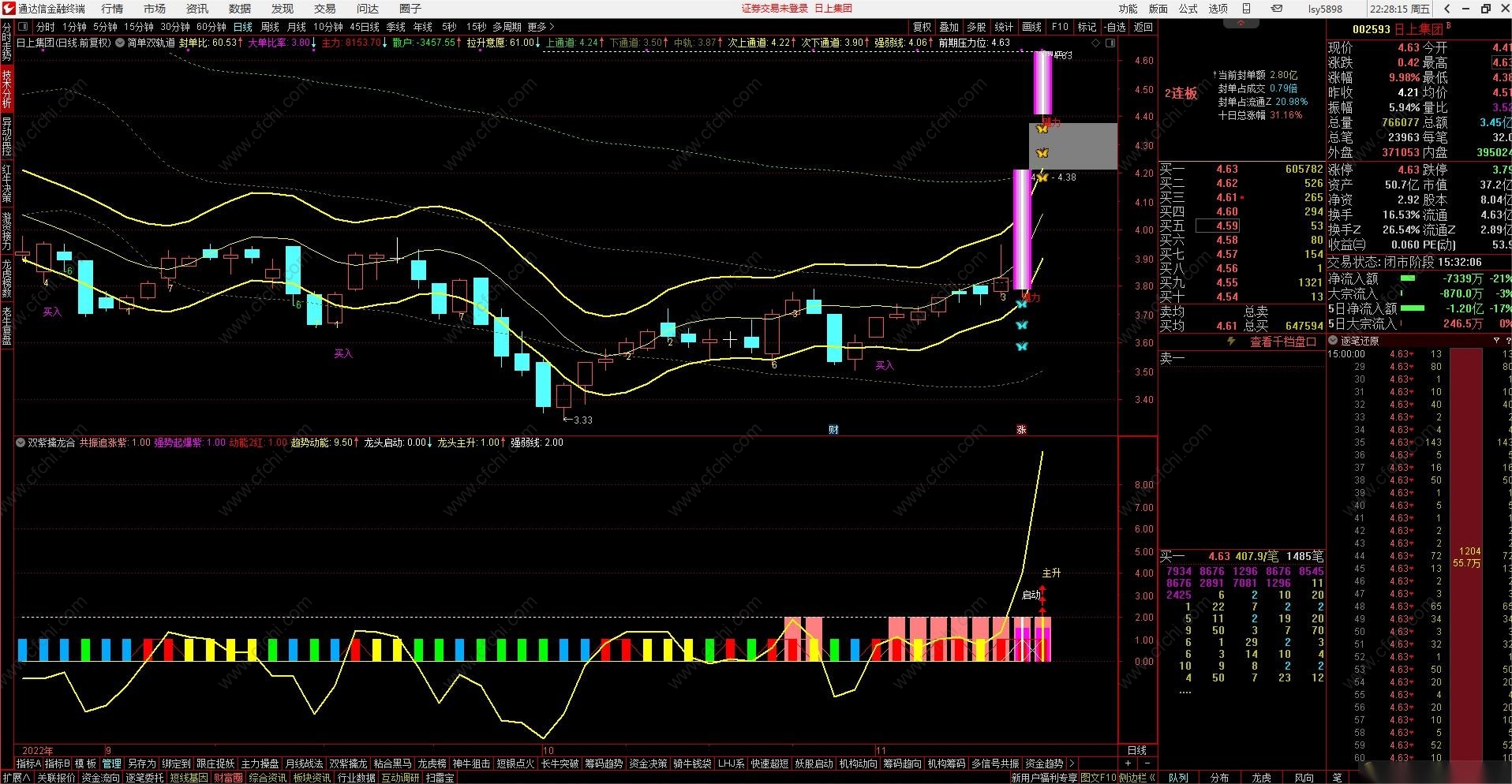Select the 60分钟 period tab
Image resolution: width=1512 pixels, height=784 pixels.
pyautogui.click(x=211, y=27)
